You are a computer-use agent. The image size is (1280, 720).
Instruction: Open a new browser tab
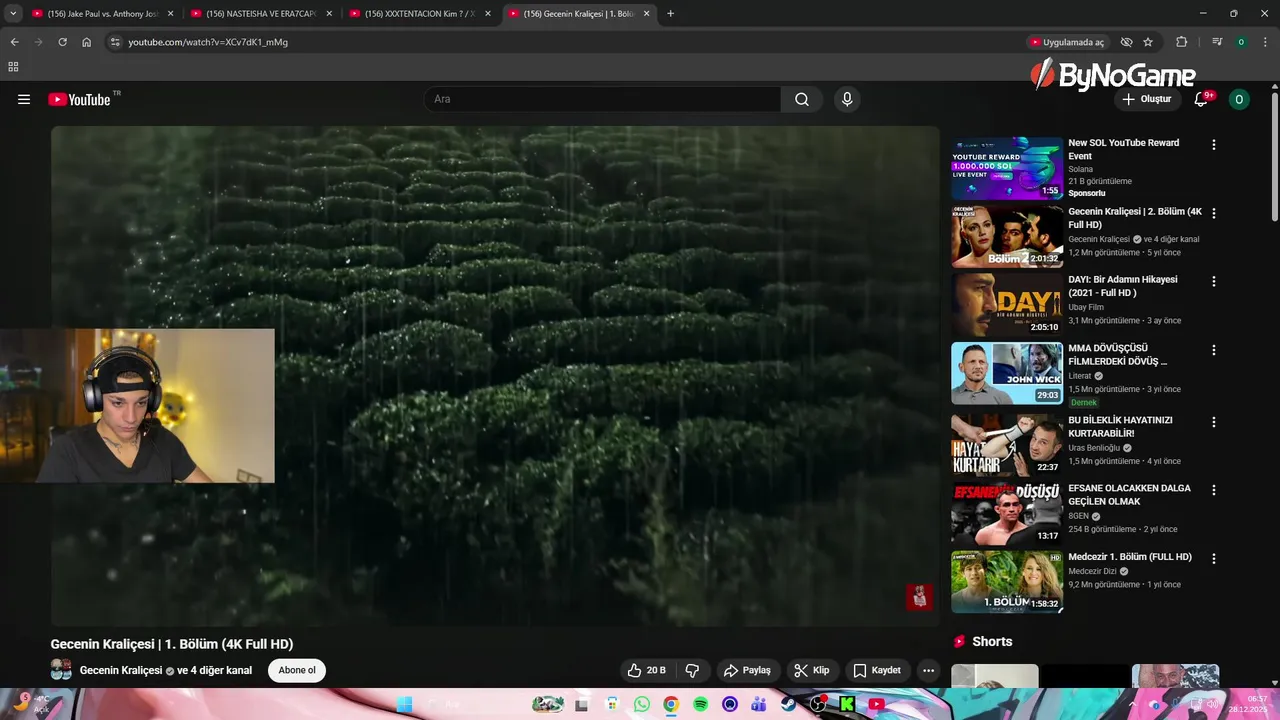coord(670,14)
